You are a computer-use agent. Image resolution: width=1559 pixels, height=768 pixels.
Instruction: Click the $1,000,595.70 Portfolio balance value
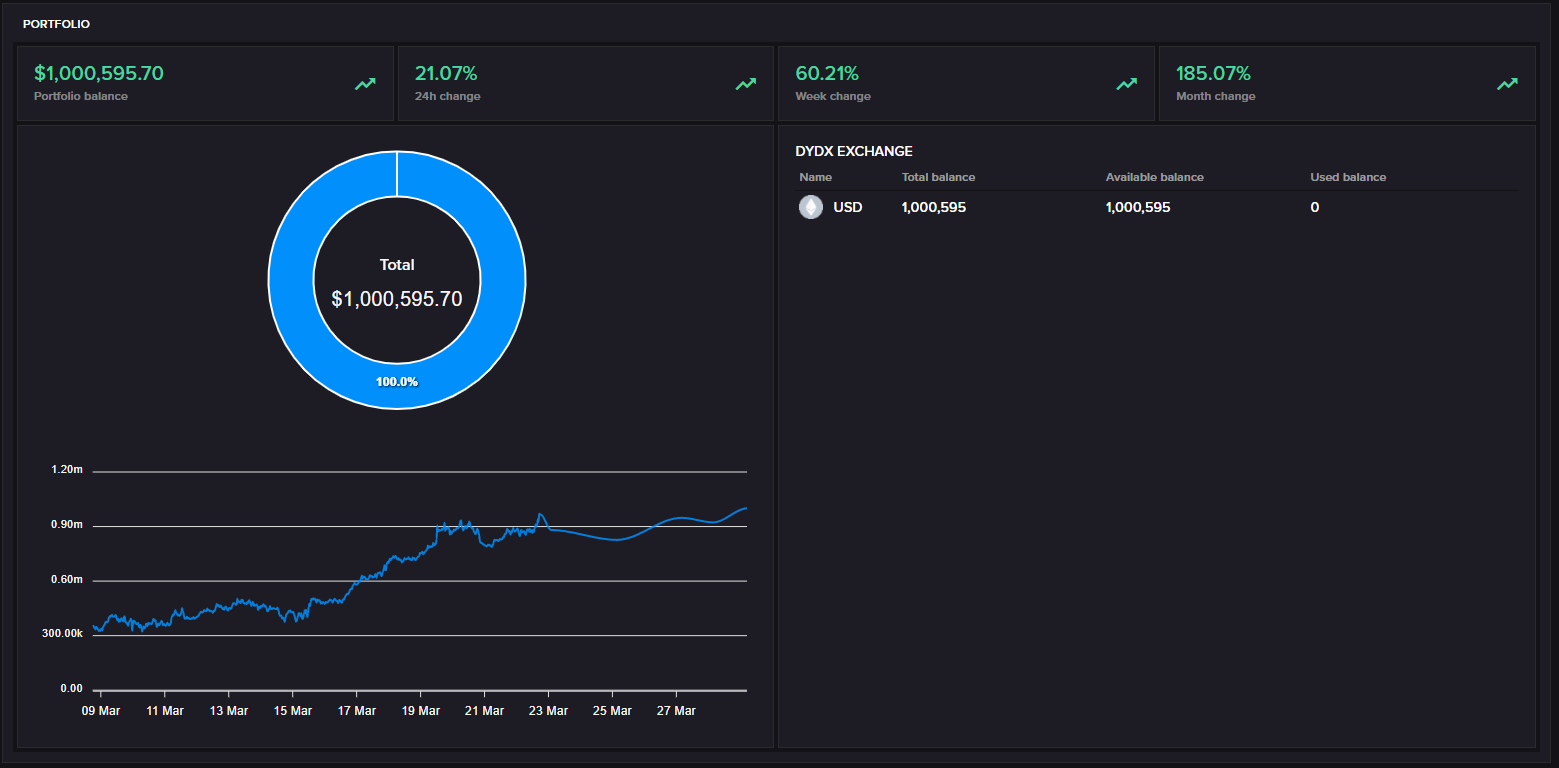point(99,74)
